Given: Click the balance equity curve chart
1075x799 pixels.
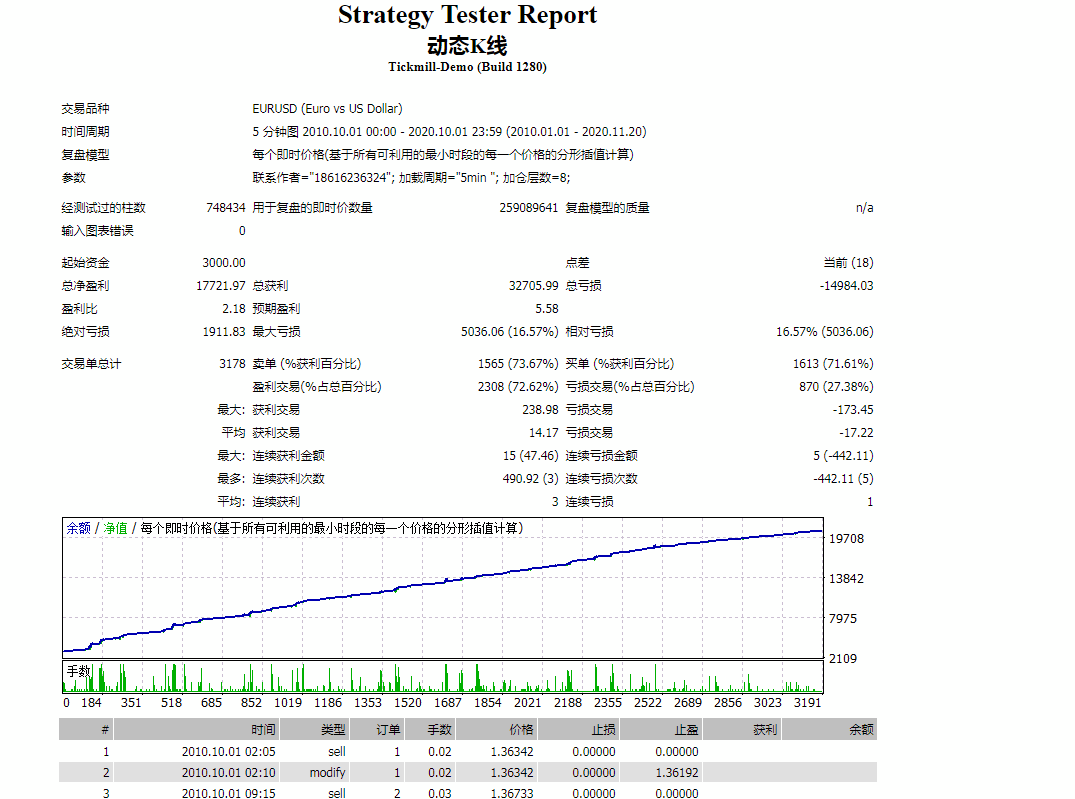Looking at the screenshot, I should coord(443,588).
